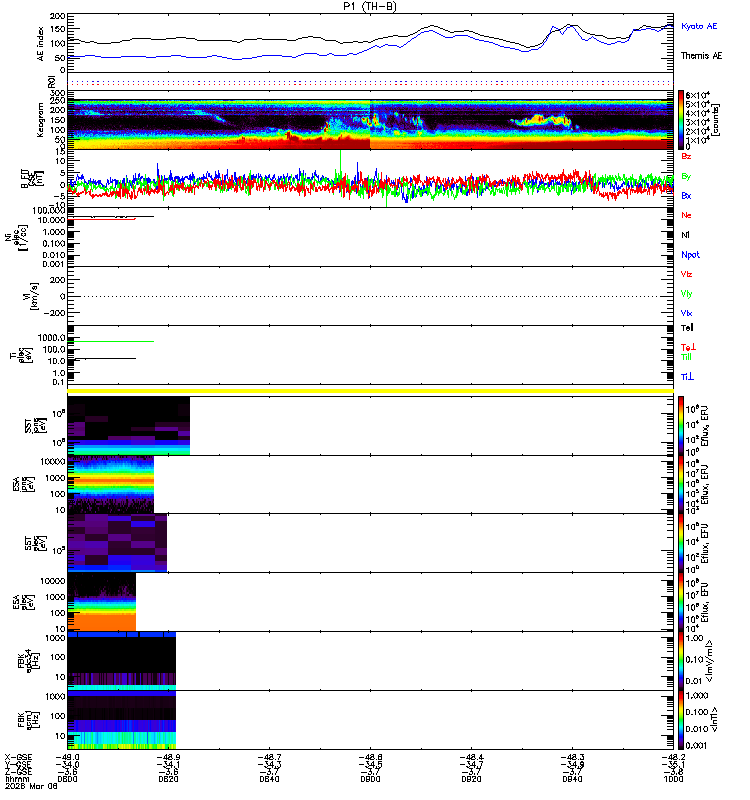
Task: Click the blue Bx legend label
Action: pyautogui.click(x=686, y=195)
